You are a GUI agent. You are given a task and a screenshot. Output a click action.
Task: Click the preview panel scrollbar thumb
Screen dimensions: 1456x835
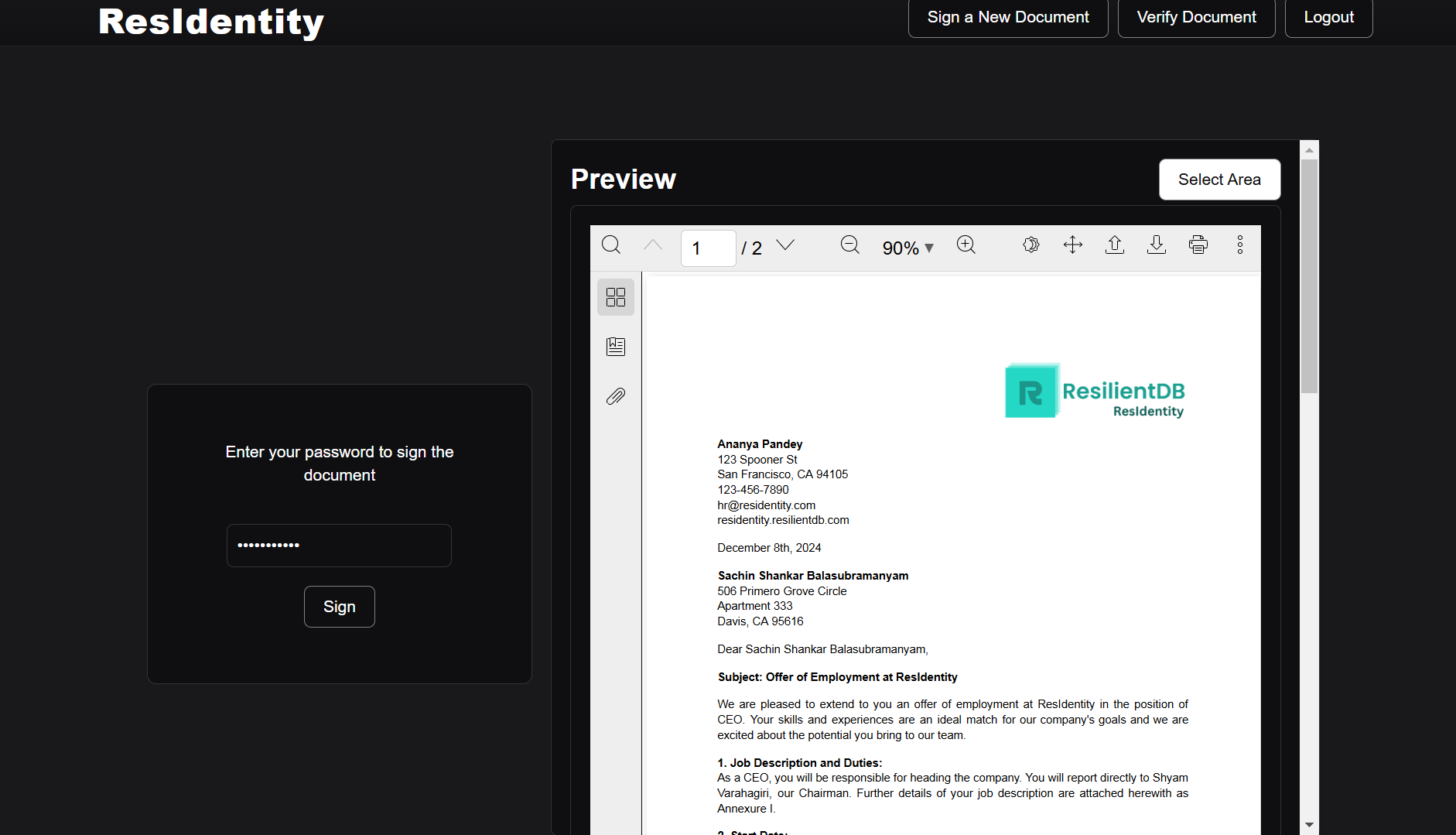1309,276
